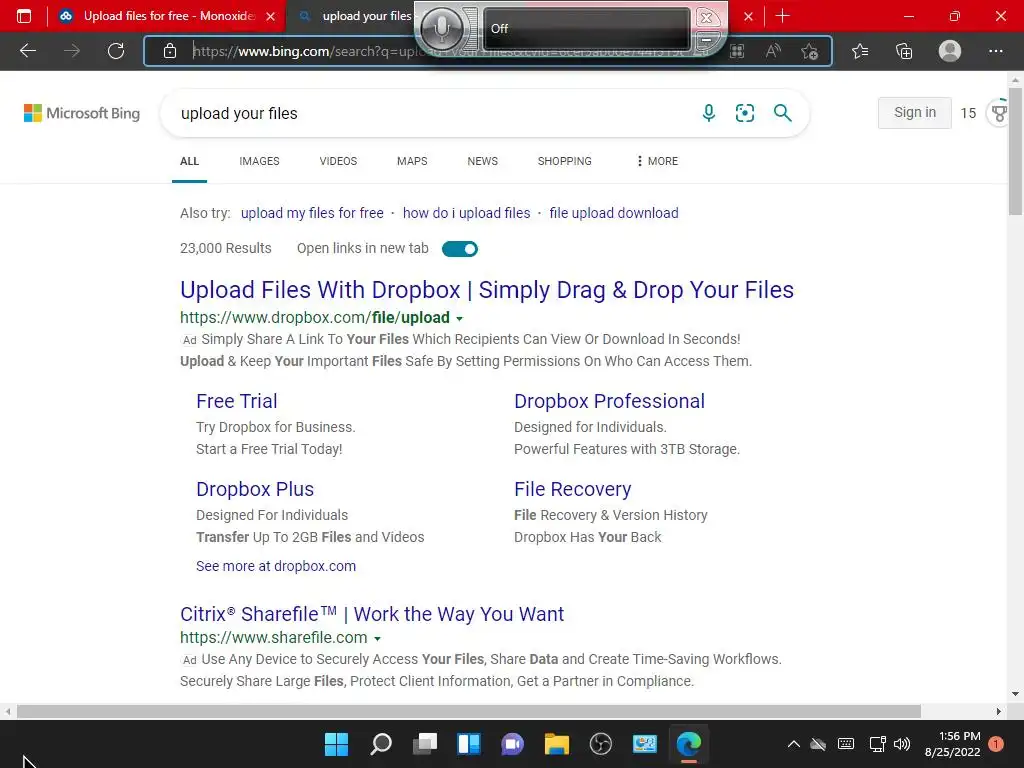Expand the sharefile.com URL dropdown arrow
Screen dimensions: 1024x768
(x=377, y=639)
